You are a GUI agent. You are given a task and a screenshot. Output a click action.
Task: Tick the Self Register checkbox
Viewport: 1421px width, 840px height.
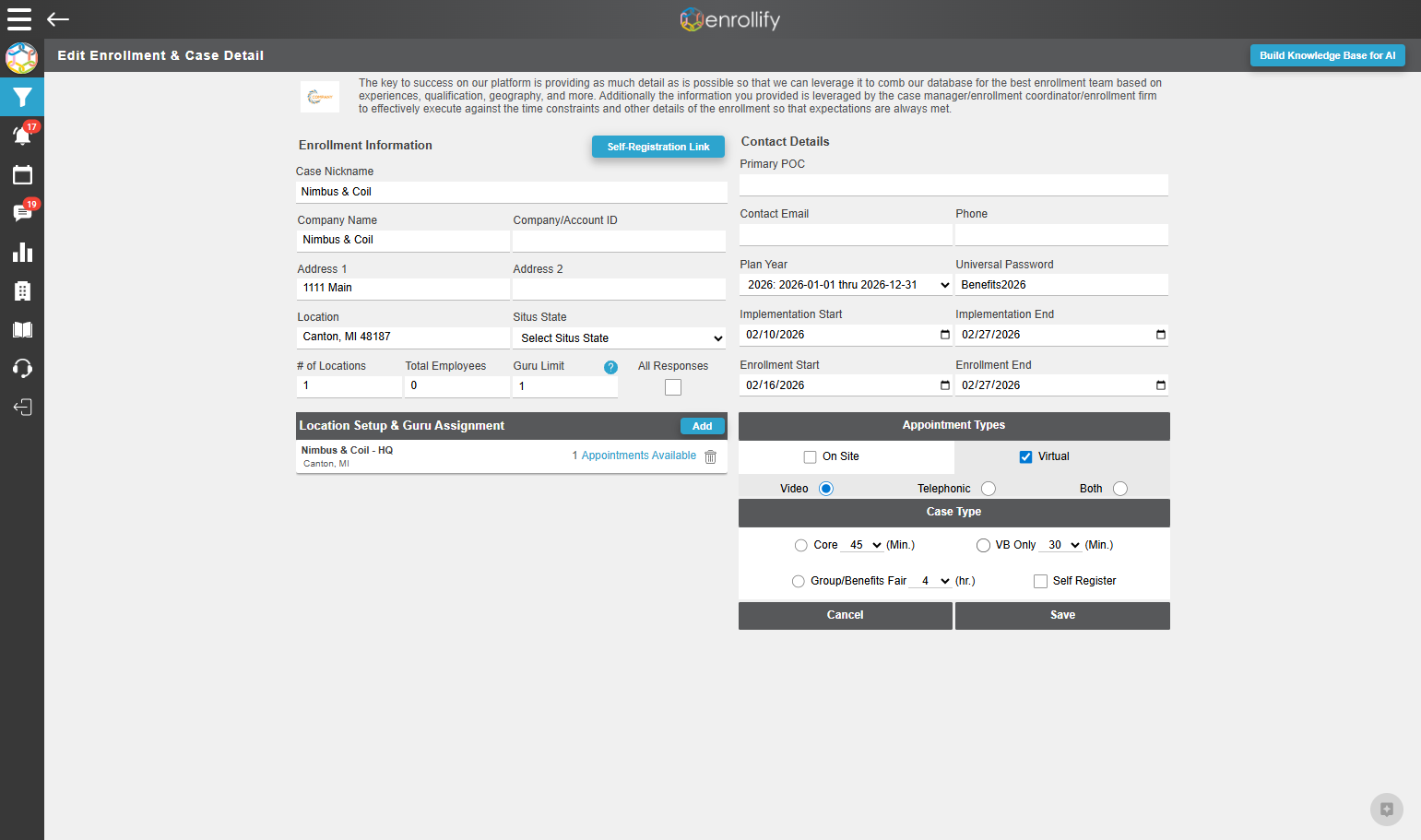tap(1040, 581)
